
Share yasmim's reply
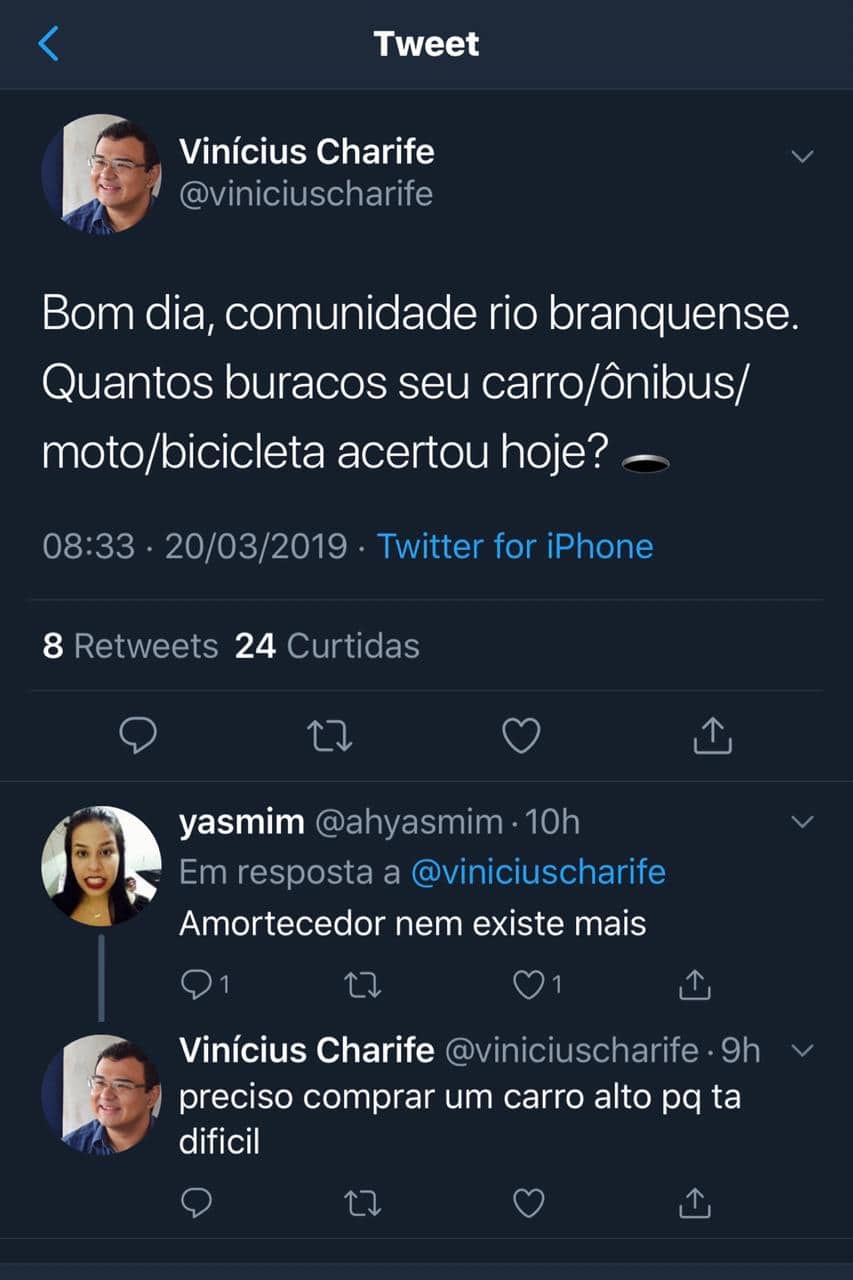click(693, 985)
